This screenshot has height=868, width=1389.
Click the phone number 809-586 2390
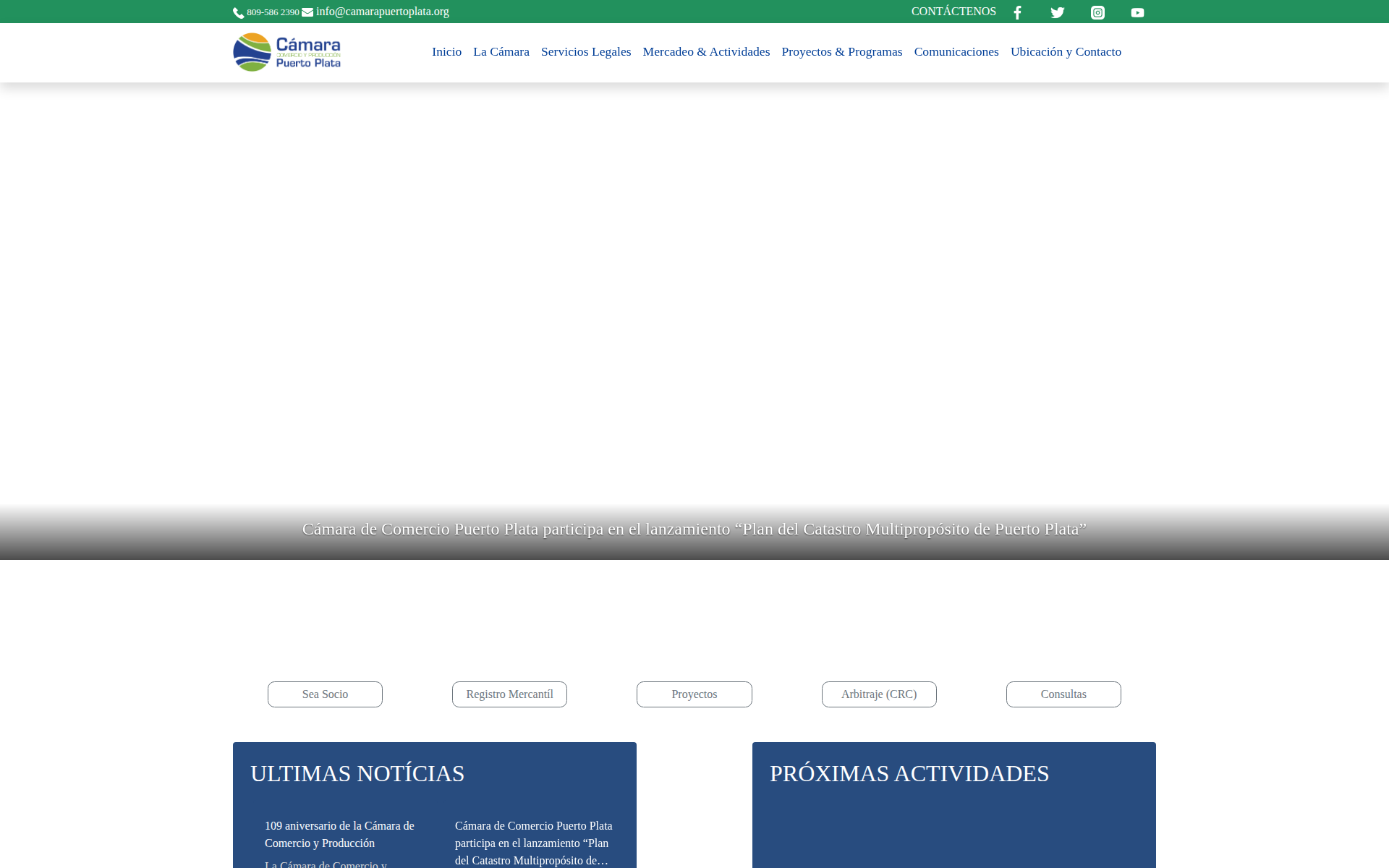[273, 12]
